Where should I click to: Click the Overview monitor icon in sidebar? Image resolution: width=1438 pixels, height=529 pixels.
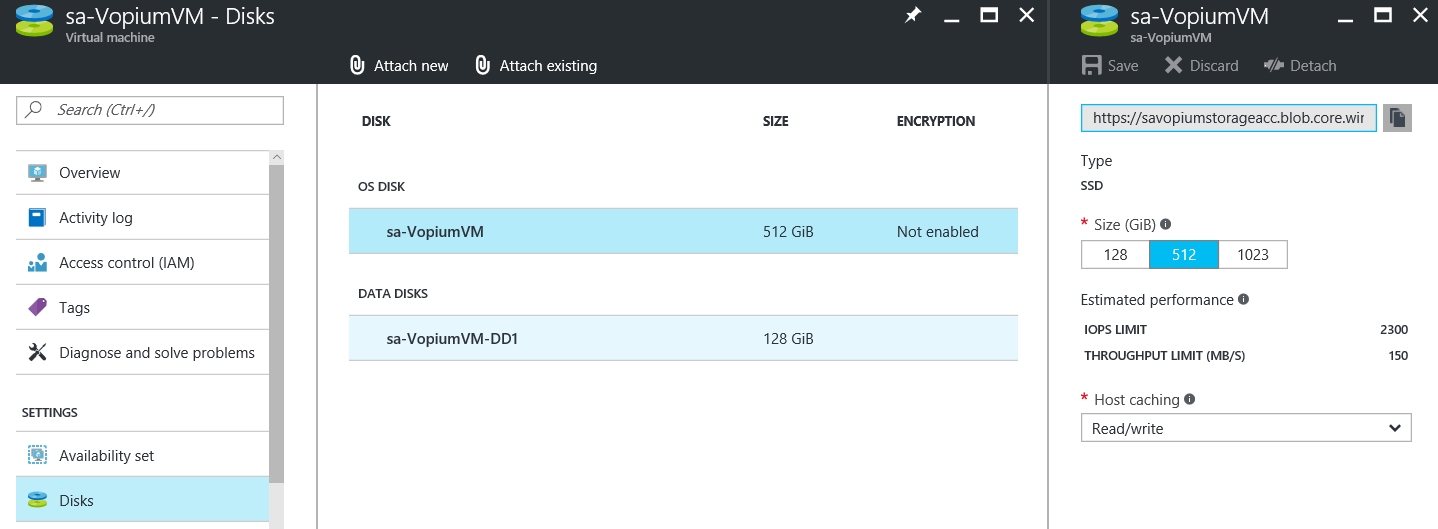point(38,172)
